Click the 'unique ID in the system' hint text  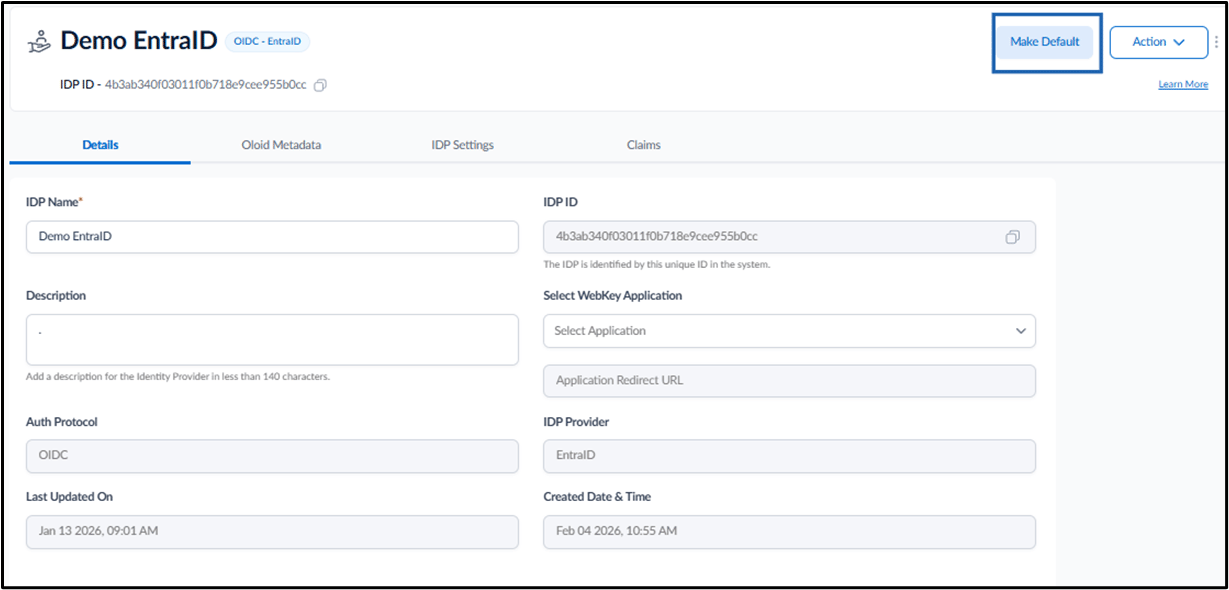[656, 265]
